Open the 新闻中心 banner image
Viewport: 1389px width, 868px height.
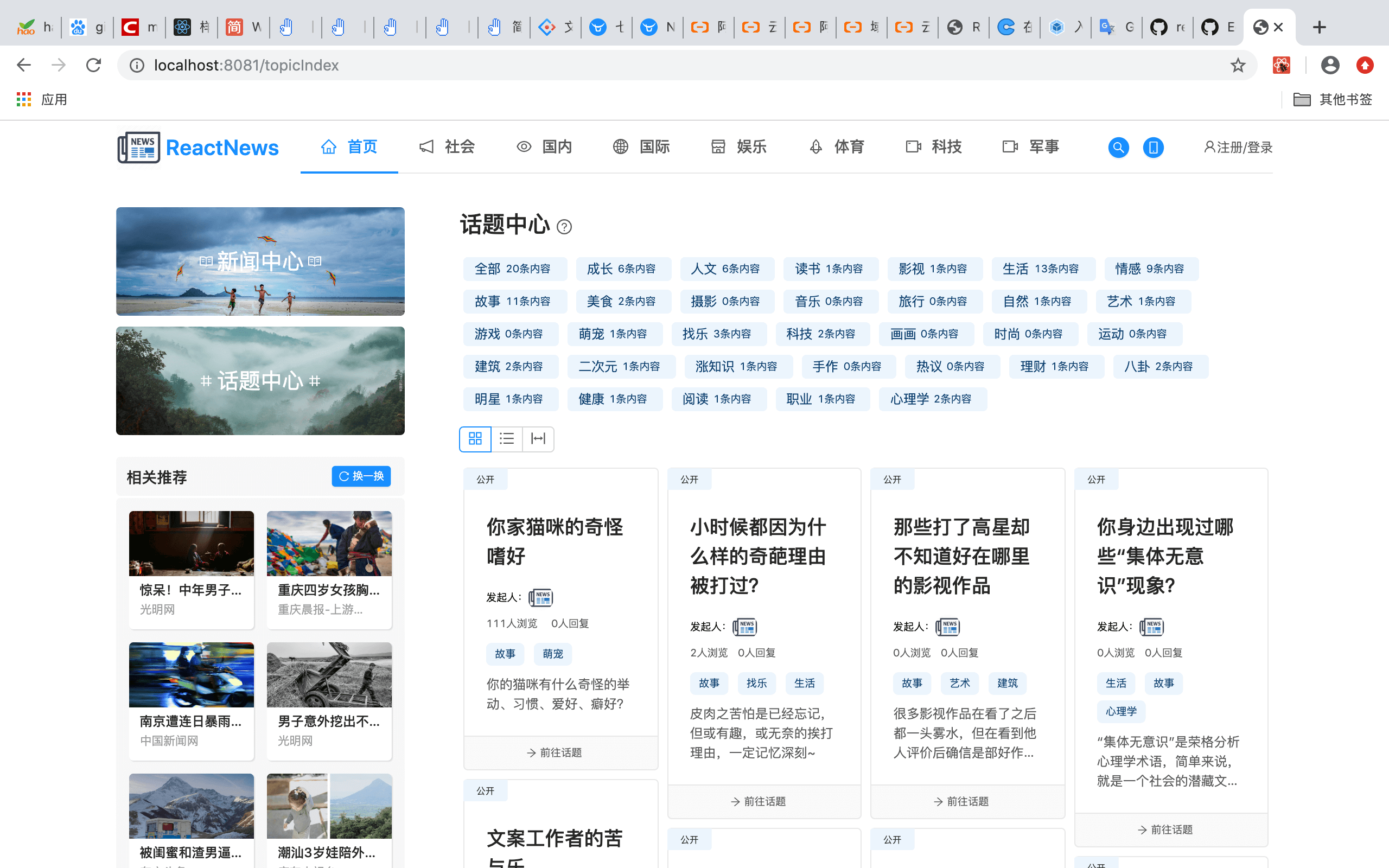coord(260,261)
